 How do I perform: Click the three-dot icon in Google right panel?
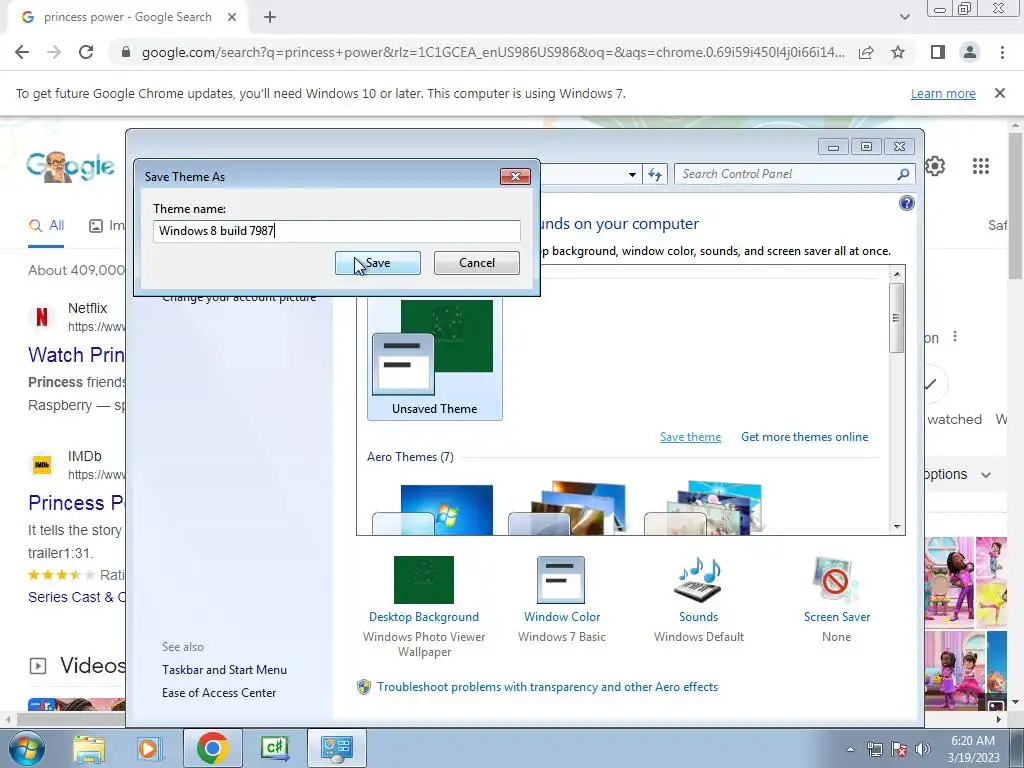point(955,337)
